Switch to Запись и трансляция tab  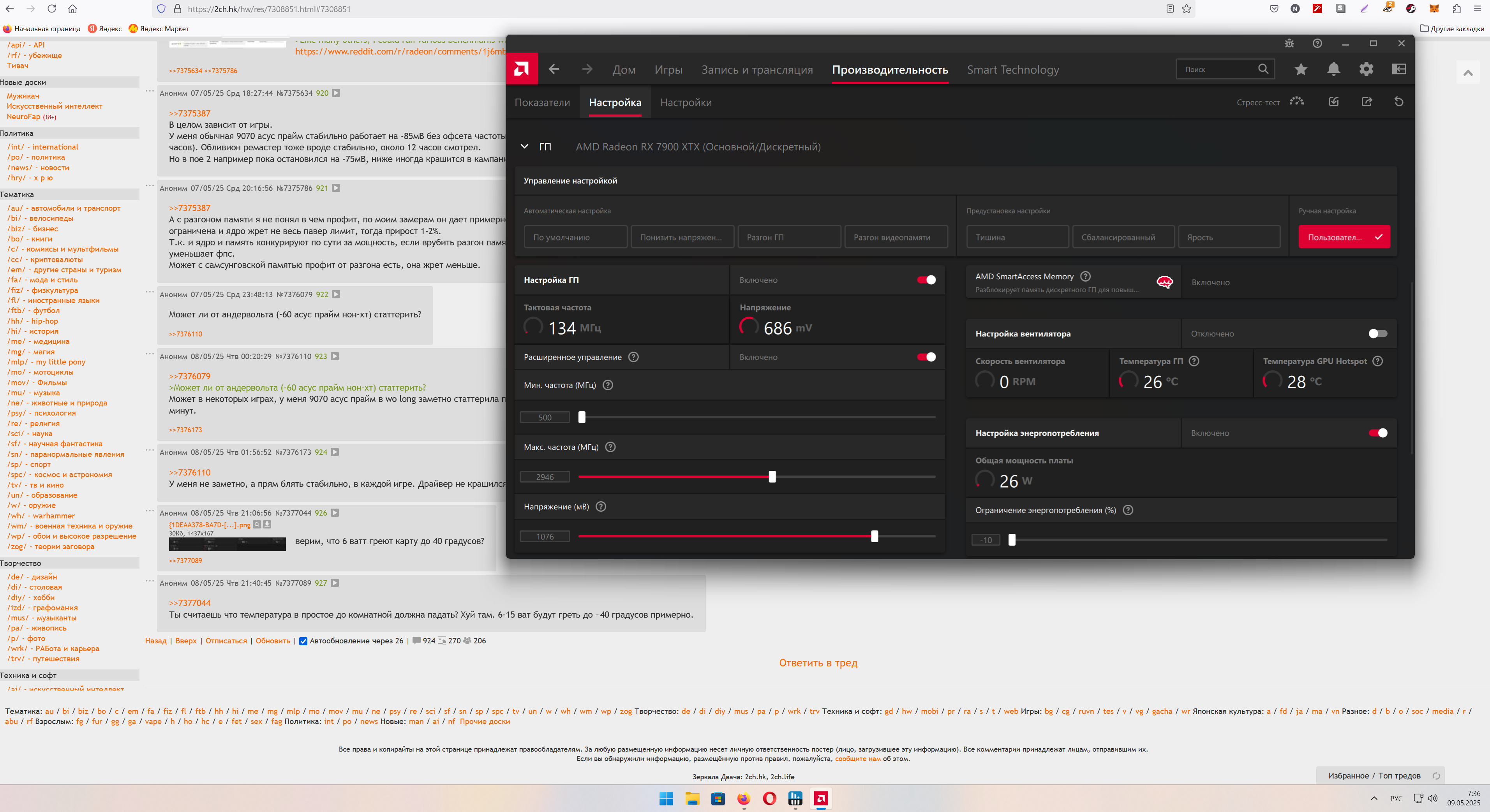(757, 69)
